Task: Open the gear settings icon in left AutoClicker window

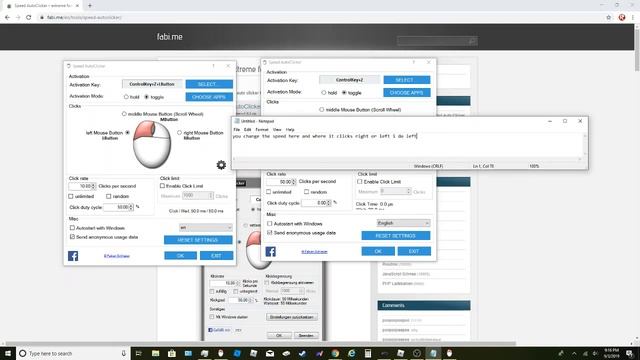Action: [x=221, y=164]
